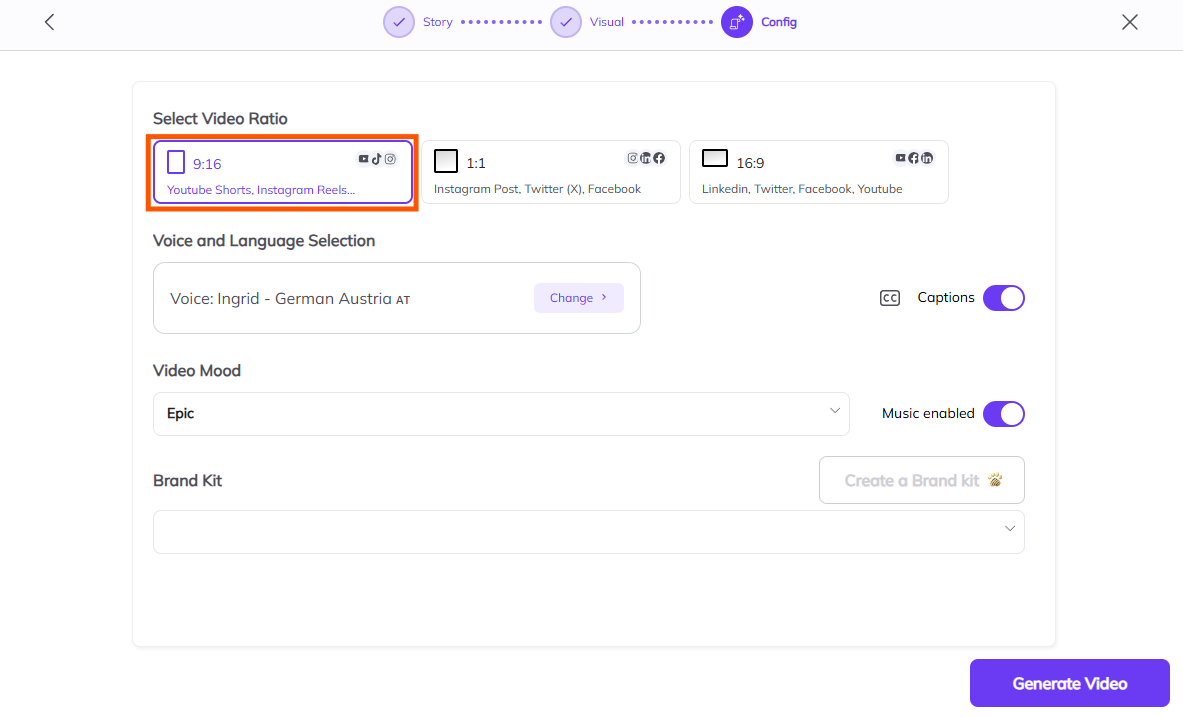
Task: Click the Youtube Shorts, Instagram Reels label
Action: 260,190
